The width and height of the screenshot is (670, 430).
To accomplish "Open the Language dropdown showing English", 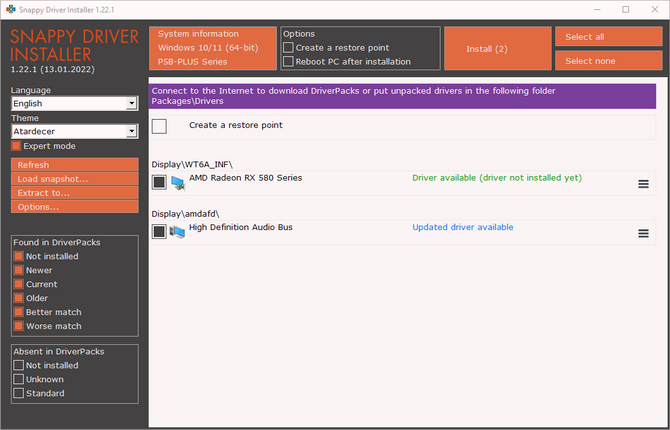I will click(75, 103).
